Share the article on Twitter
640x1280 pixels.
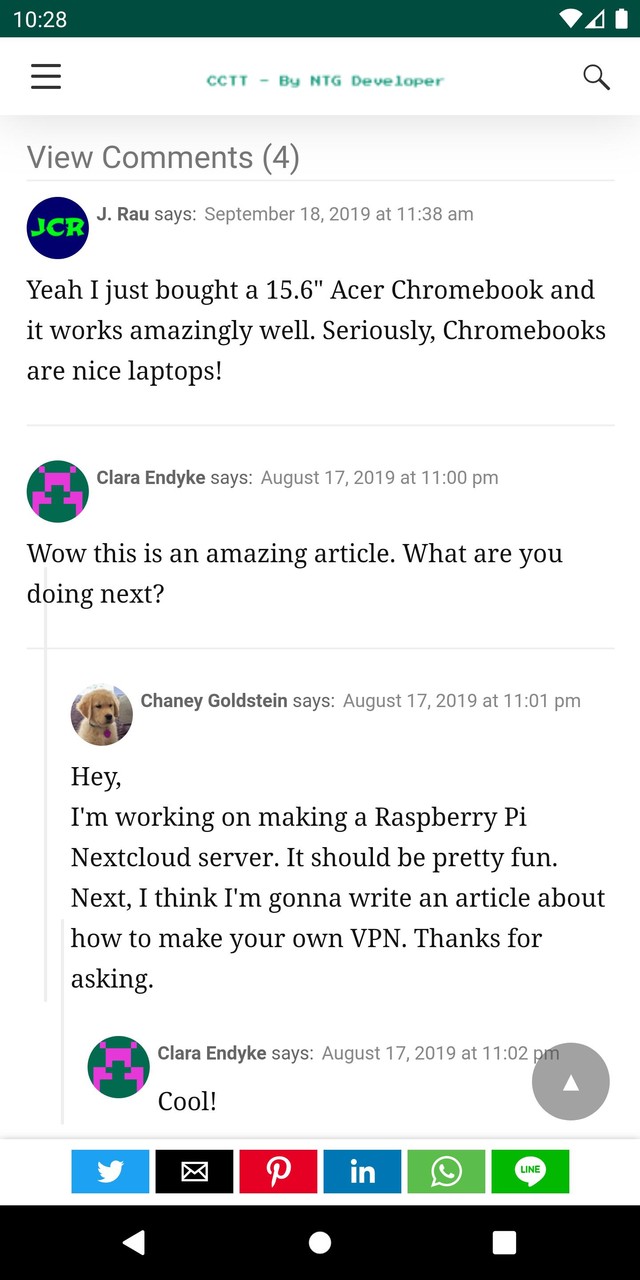[110, 1171]
